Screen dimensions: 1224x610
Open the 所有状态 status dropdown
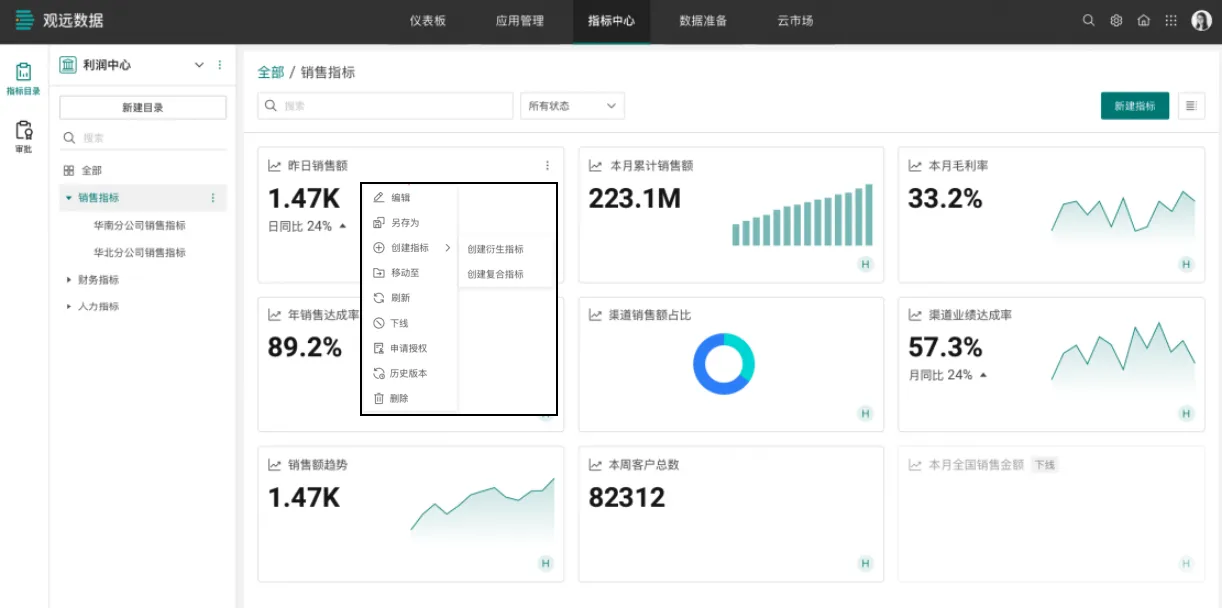(x=572, y=106)
